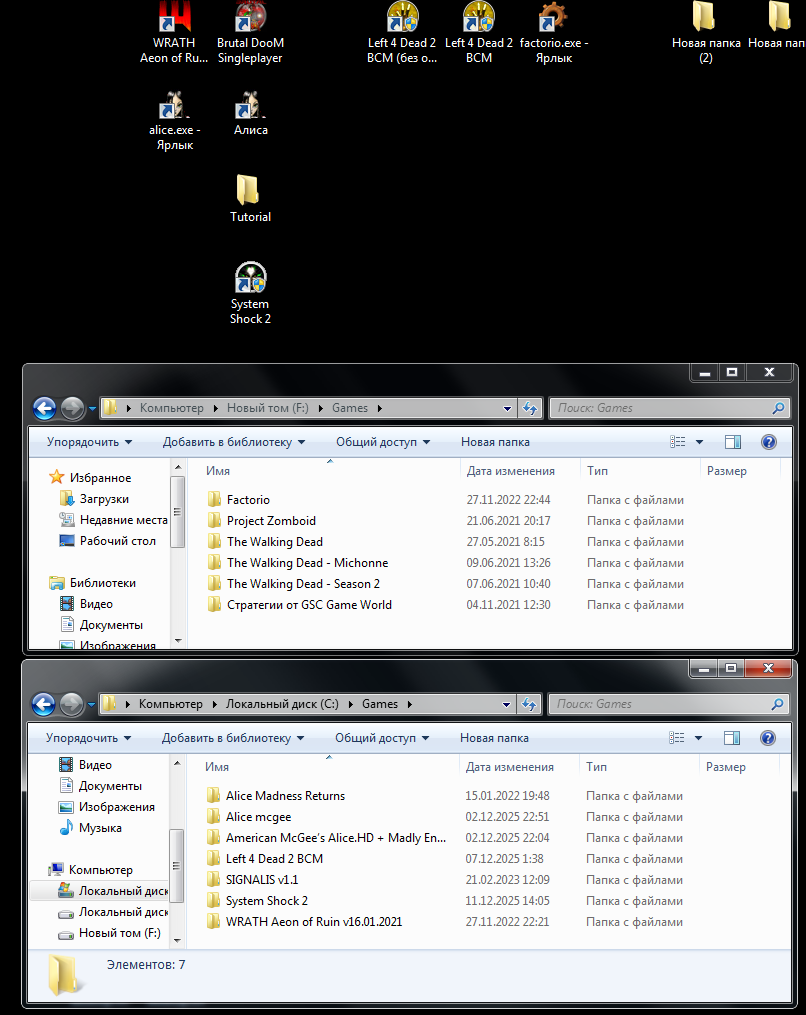The image size is (806, 1015).
Task: Open Рабочий стол in sidebar
Action: [107, 541]
